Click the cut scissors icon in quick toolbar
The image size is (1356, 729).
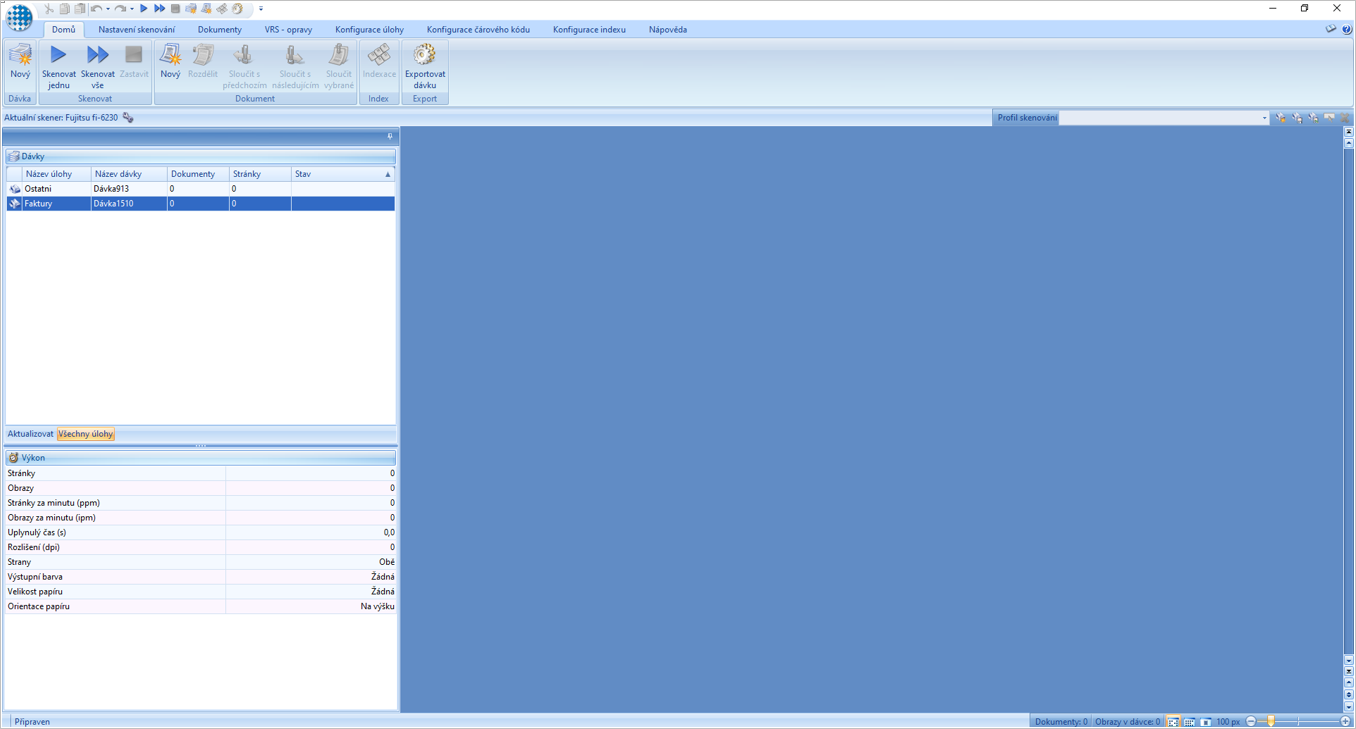pos(48,9)
